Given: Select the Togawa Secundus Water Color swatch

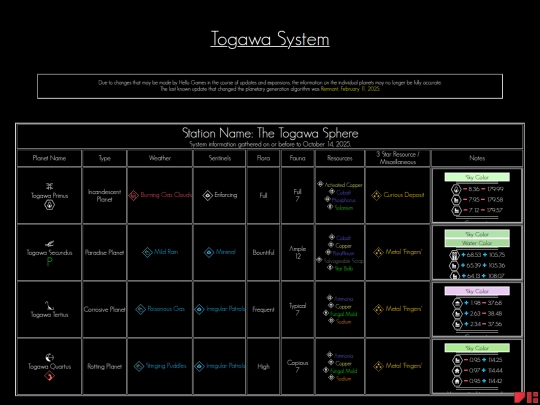Looking at the screenshot, I should tap(477, 243).
